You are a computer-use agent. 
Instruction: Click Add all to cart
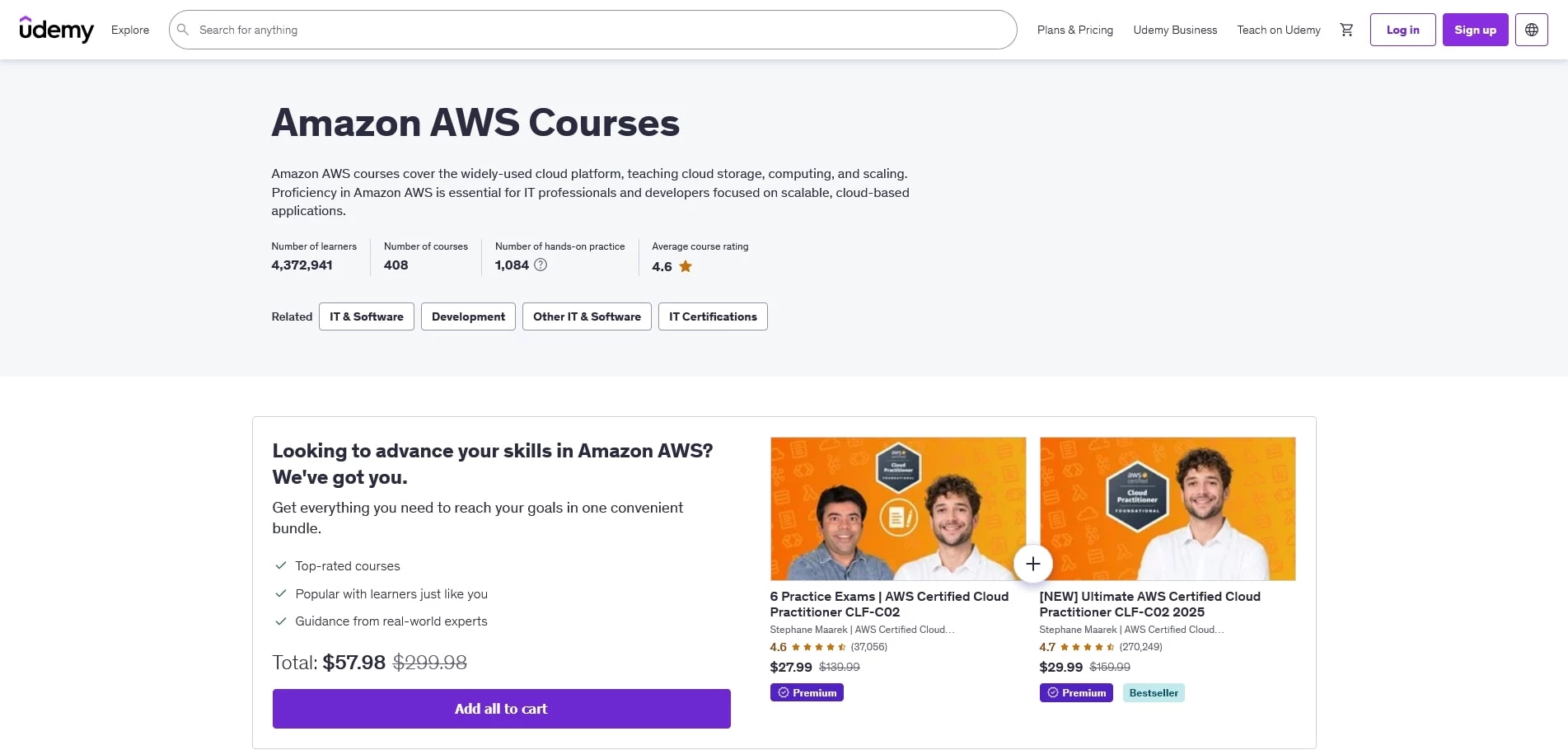click(501, 708)
